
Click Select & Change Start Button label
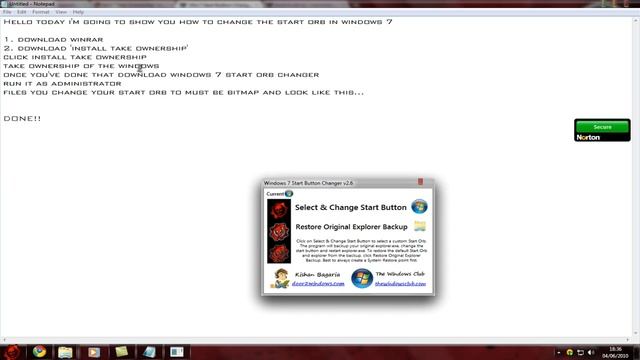(351, 207)
